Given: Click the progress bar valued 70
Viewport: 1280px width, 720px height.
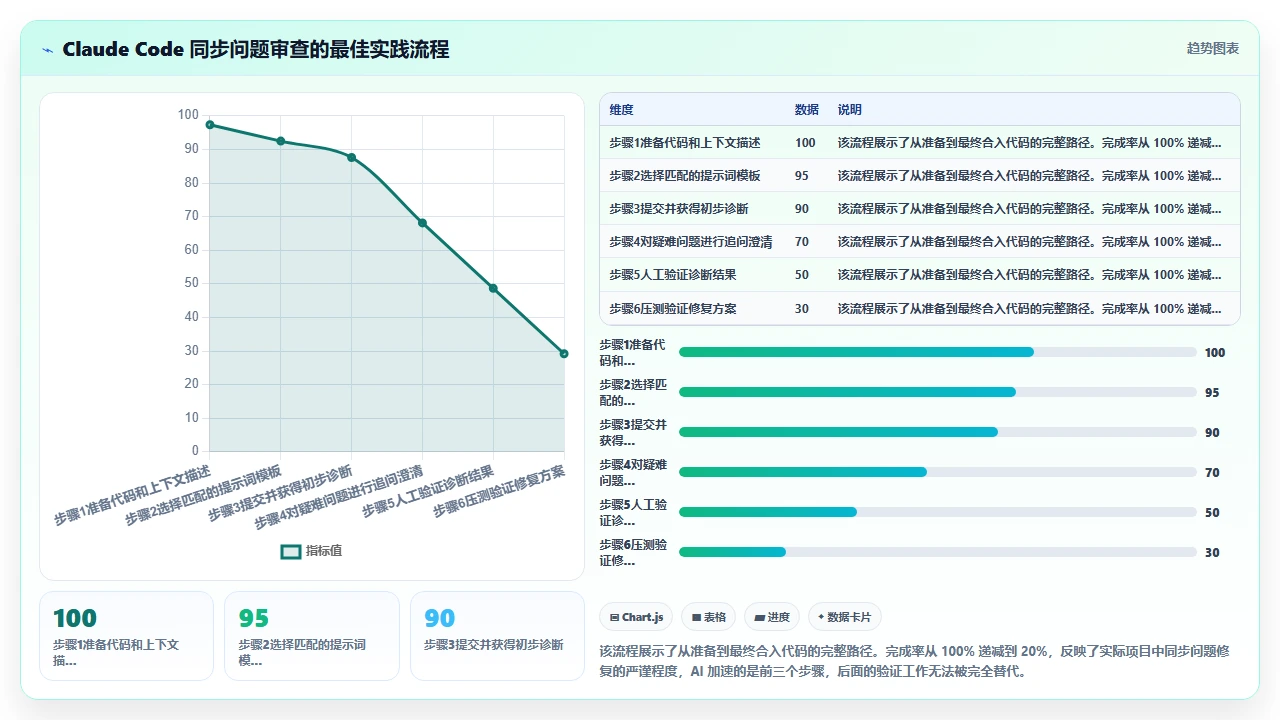Looking at the screenshot, I should 937,472.
